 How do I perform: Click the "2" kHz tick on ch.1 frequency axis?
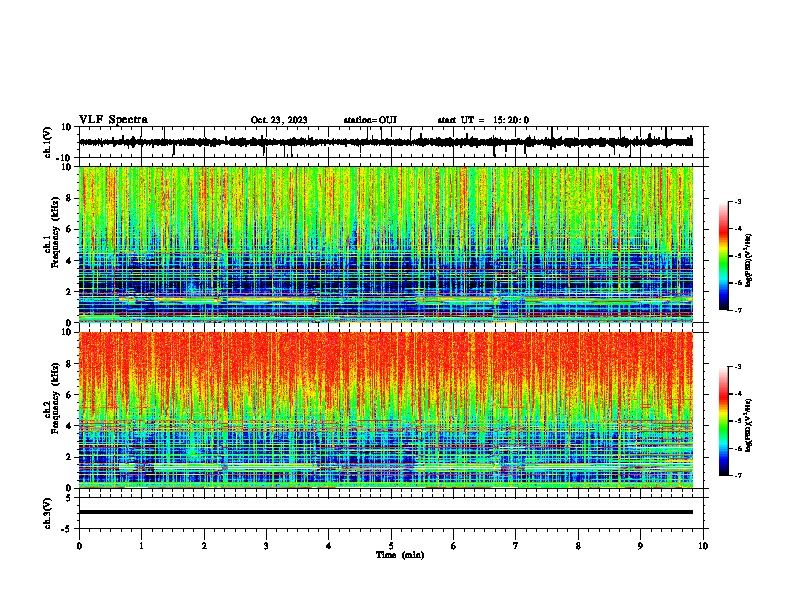click(69, 291)
